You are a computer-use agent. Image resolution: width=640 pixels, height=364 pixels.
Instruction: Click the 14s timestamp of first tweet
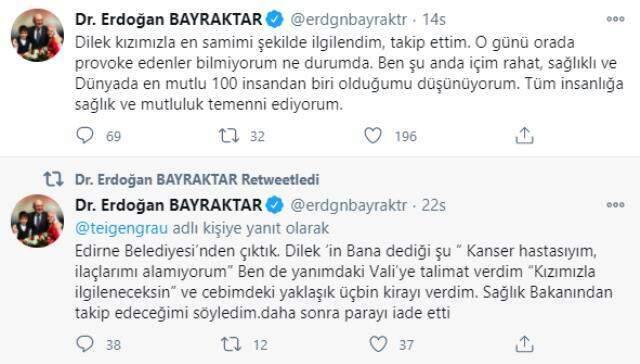click(x=434, y=20)
